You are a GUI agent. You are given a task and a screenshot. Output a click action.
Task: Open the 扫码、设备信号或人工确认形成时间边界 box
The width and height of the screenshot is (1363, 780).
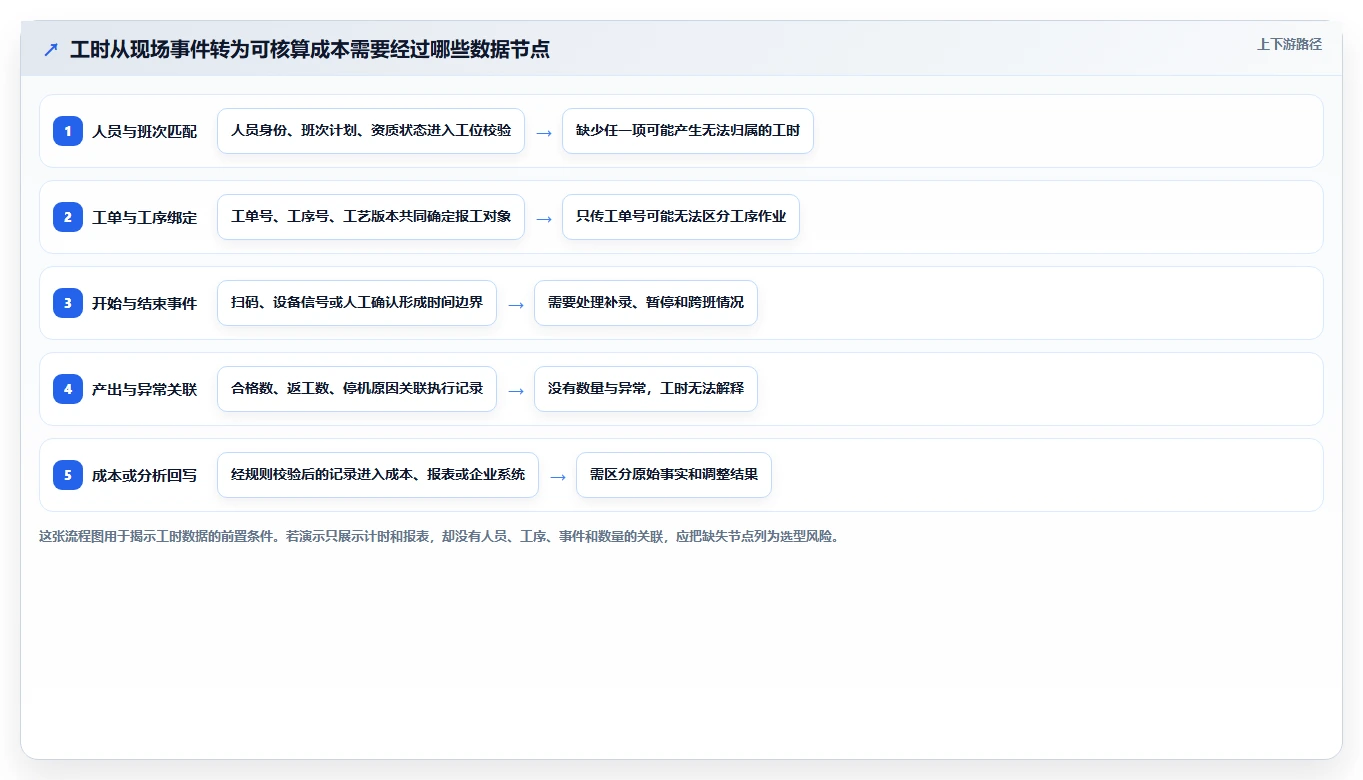point(357,303)
